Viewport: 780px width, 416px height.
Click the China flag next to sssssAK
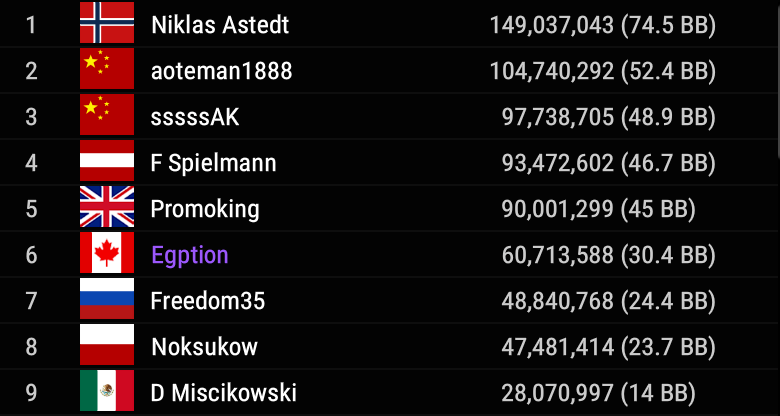pos(107,115)
